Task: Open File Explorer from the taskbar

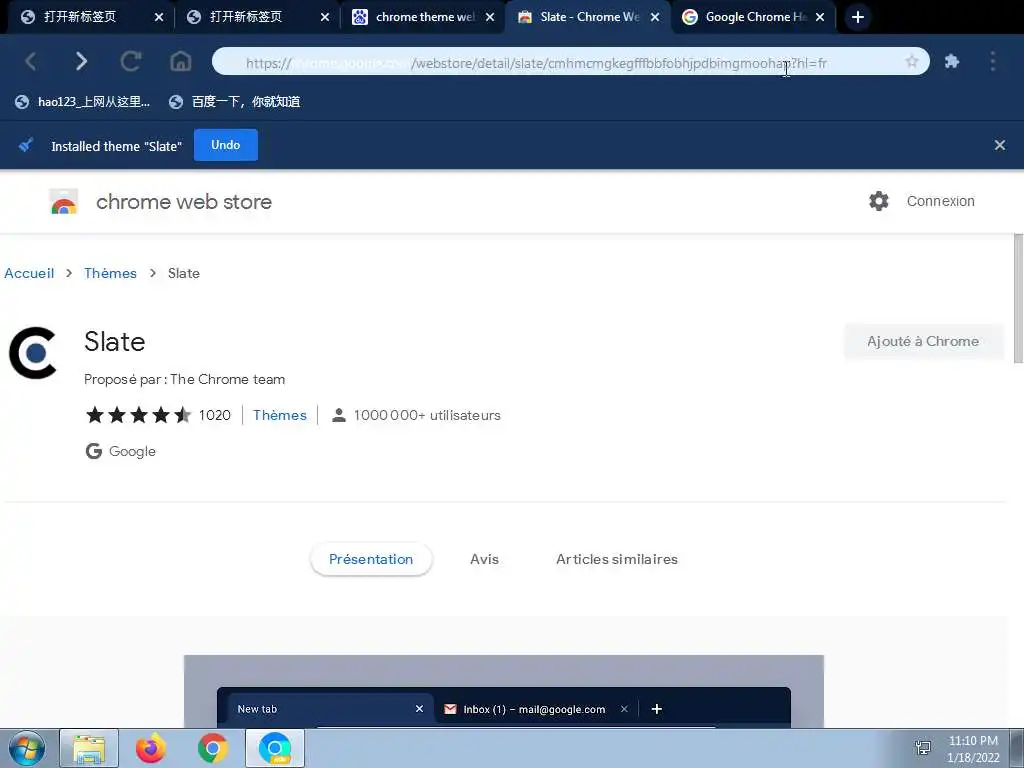Action: (x=89, y=748)
